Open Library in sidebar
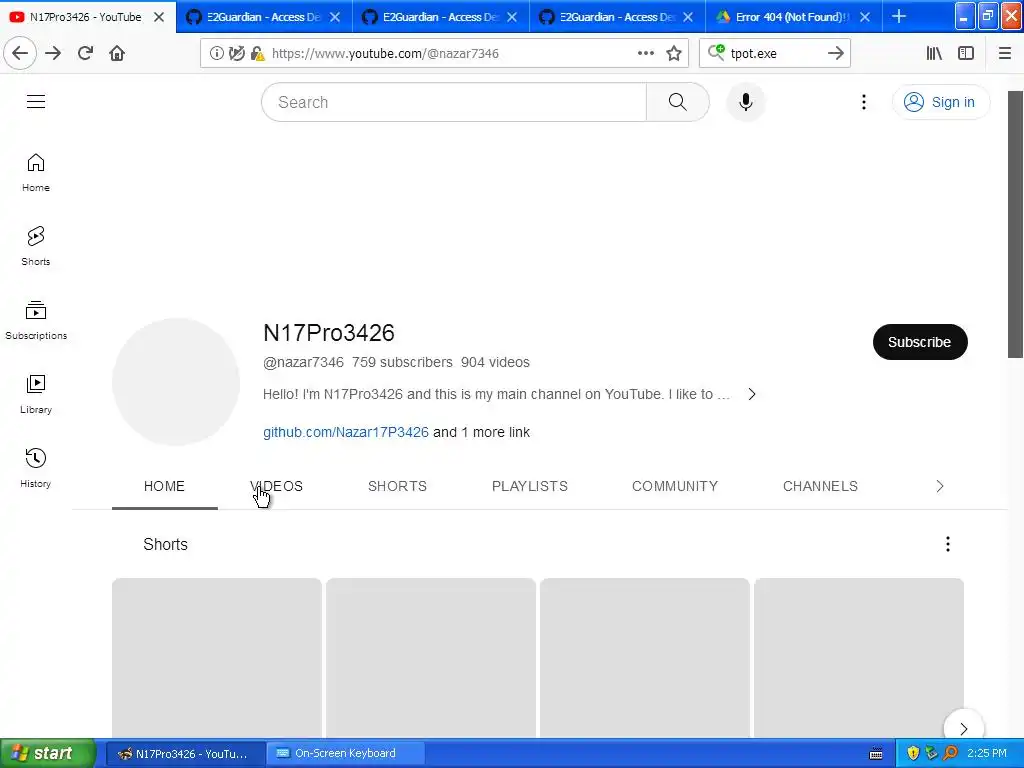The height and width of the screenshot is (768, 1024). coord(36,394)
